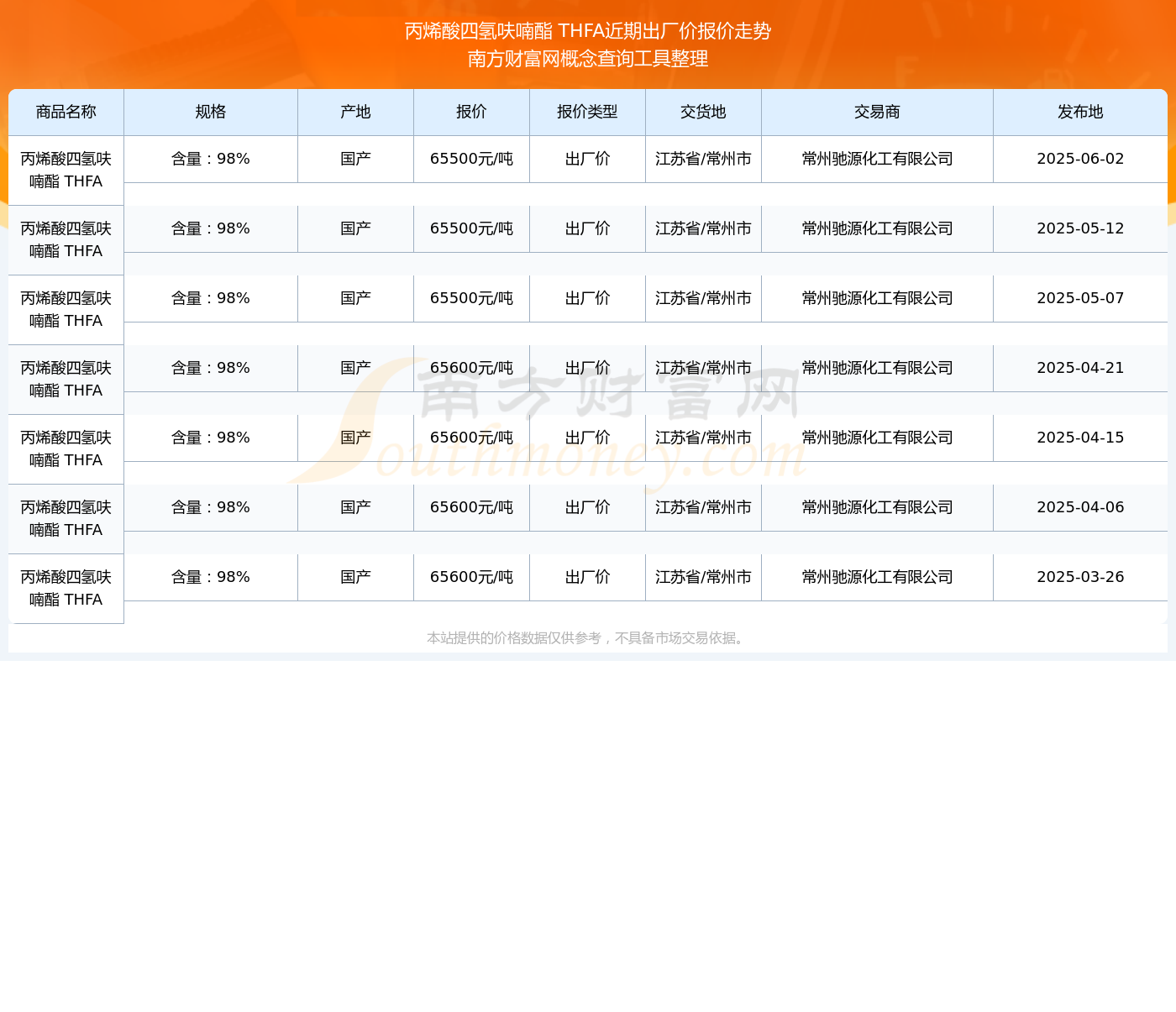
Task: Click the 报价类型 column header
Action: point(587,112)
